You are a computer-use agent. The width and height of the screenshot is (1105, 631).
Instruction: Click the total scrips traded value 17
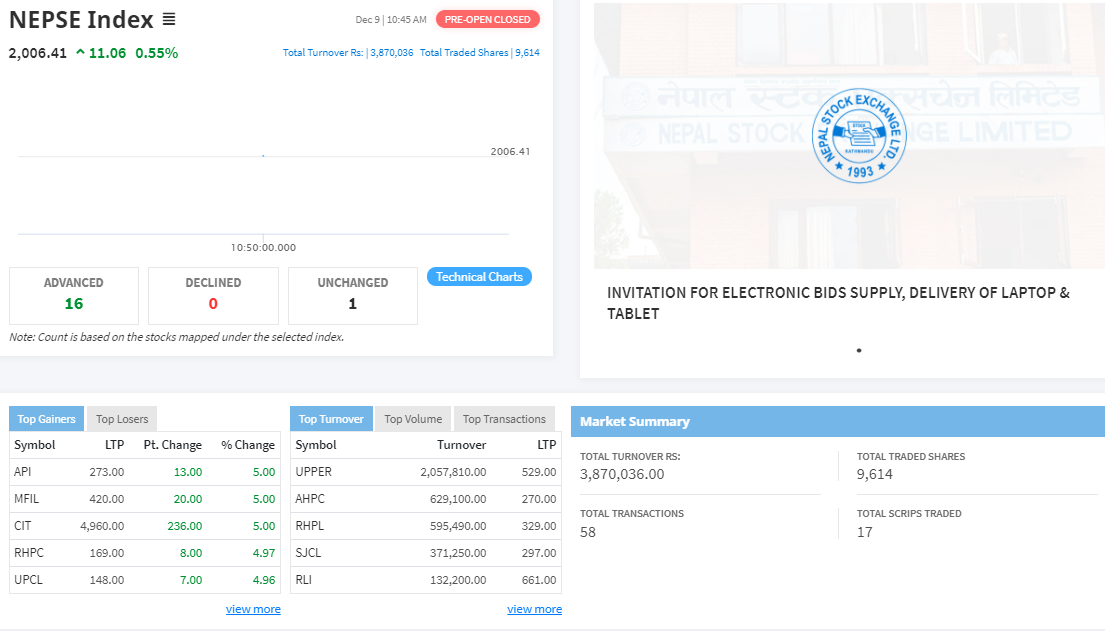pos(865,532)
